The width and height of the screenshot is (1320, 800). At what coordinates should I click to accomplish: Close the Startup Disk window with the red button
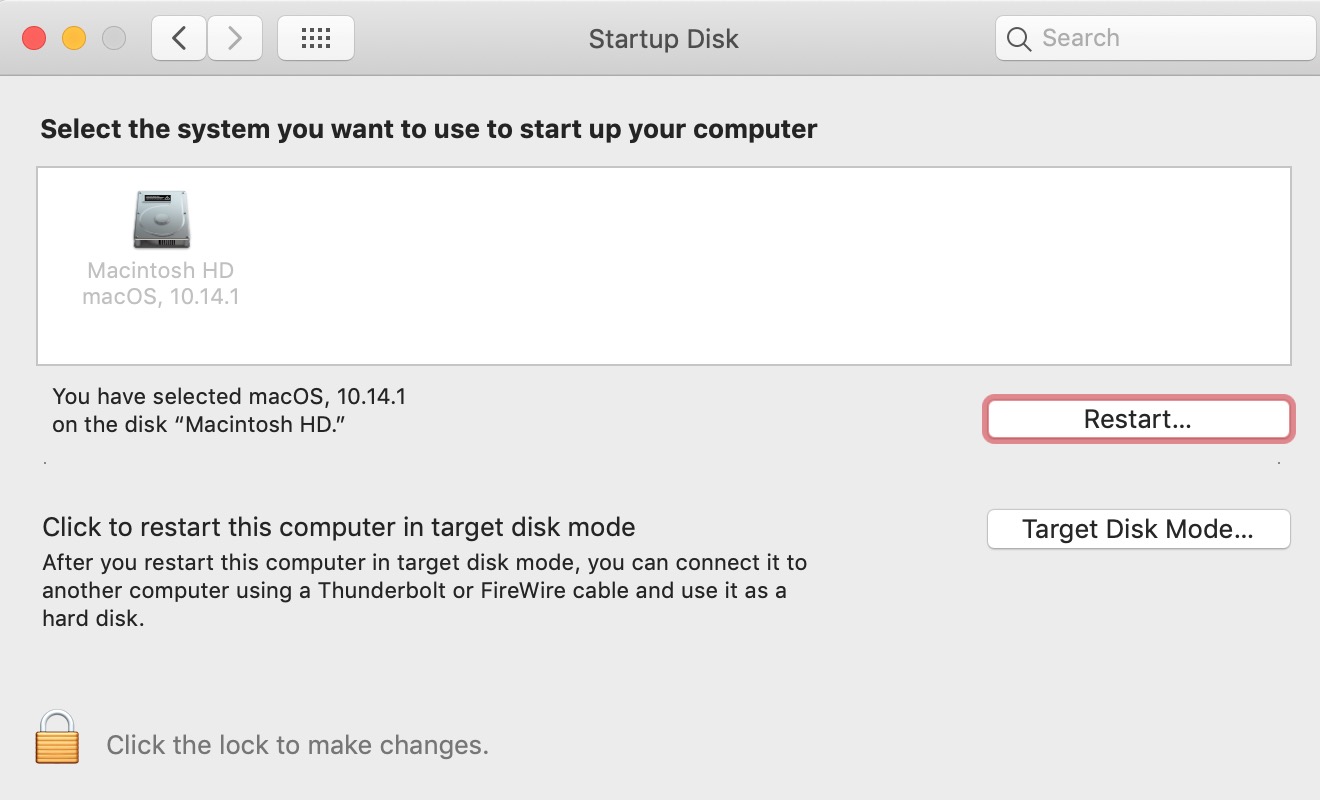[x=35, y=39]
